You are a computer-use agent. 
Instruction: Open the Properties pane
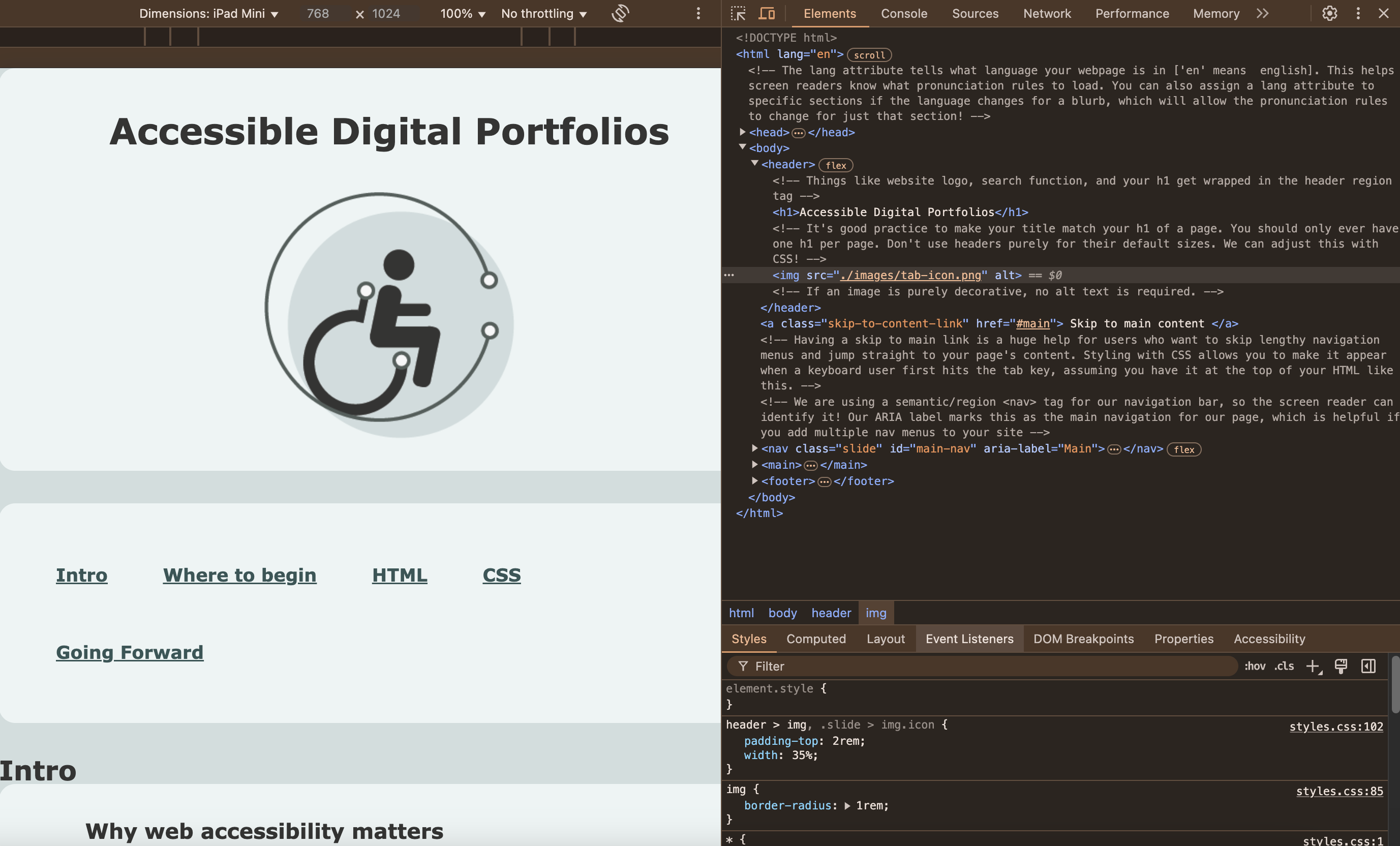(1183, 639)
